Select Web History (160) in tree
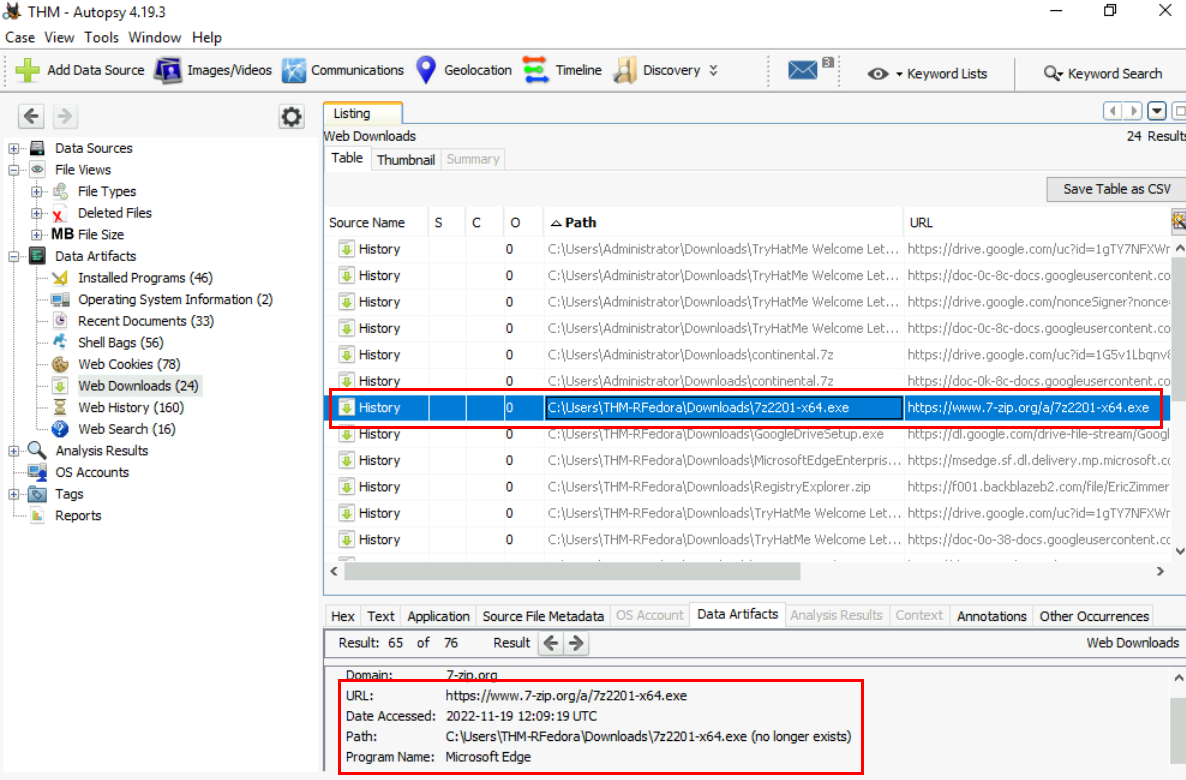 130,407
